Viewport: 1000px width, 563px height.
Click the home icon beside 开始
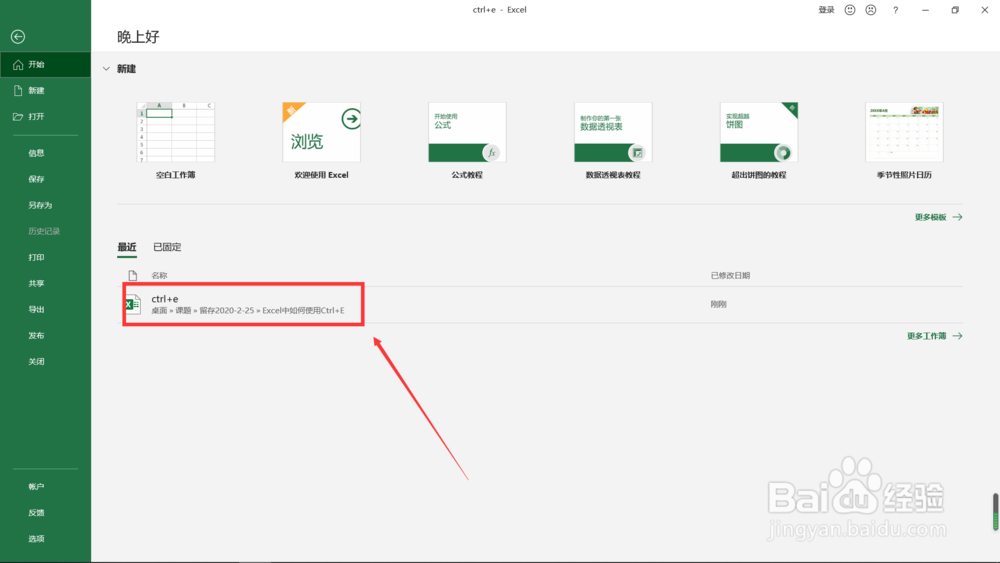pos(18,64)
